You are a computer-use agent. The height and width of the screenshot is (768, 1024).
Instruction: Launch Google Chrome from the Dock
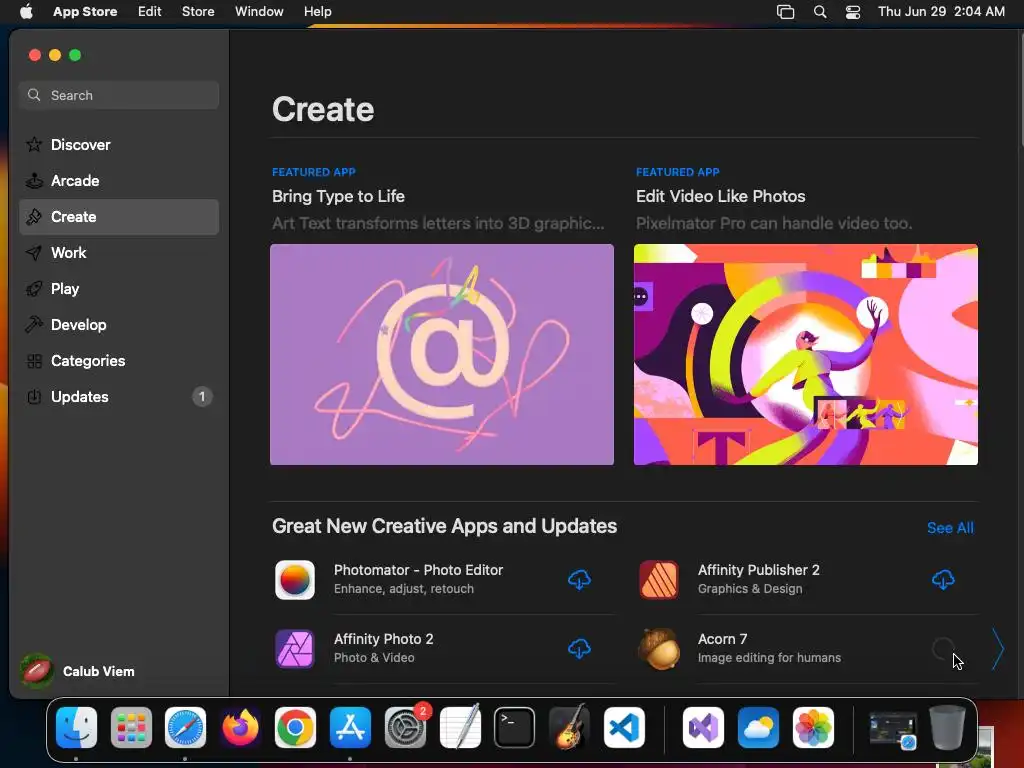click(x=295, y=728)
